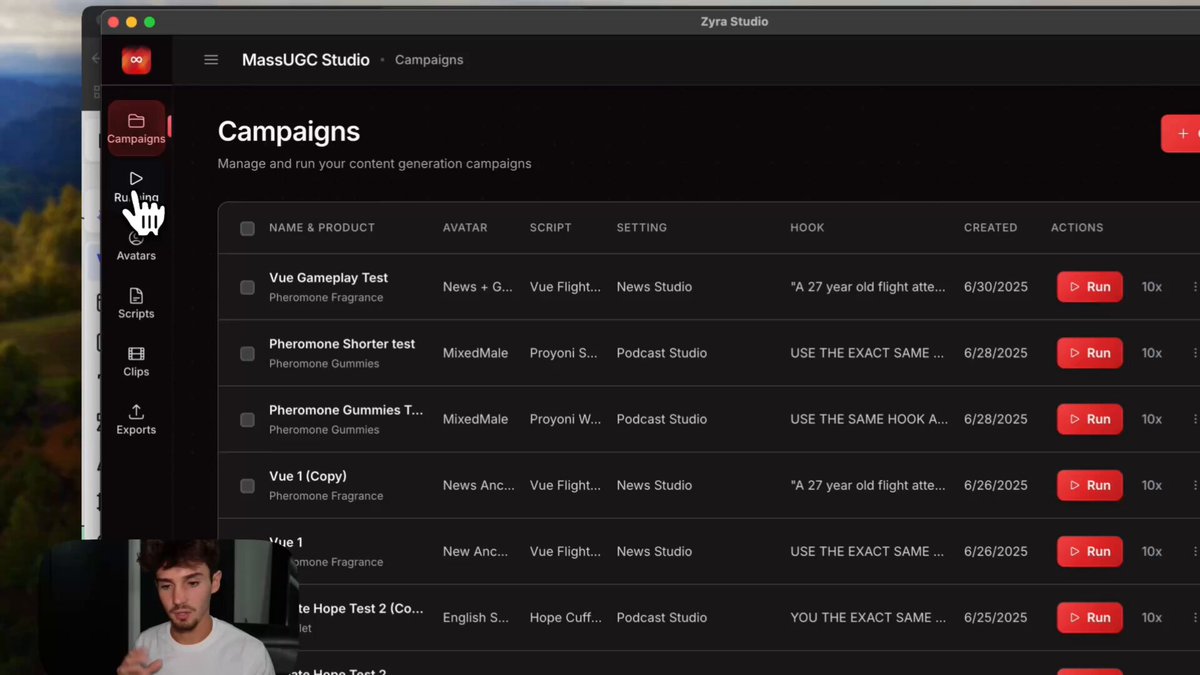This screenshot has height=675, width=1200.
Task: Click the CREATED column header
Action: click(991, 228)
